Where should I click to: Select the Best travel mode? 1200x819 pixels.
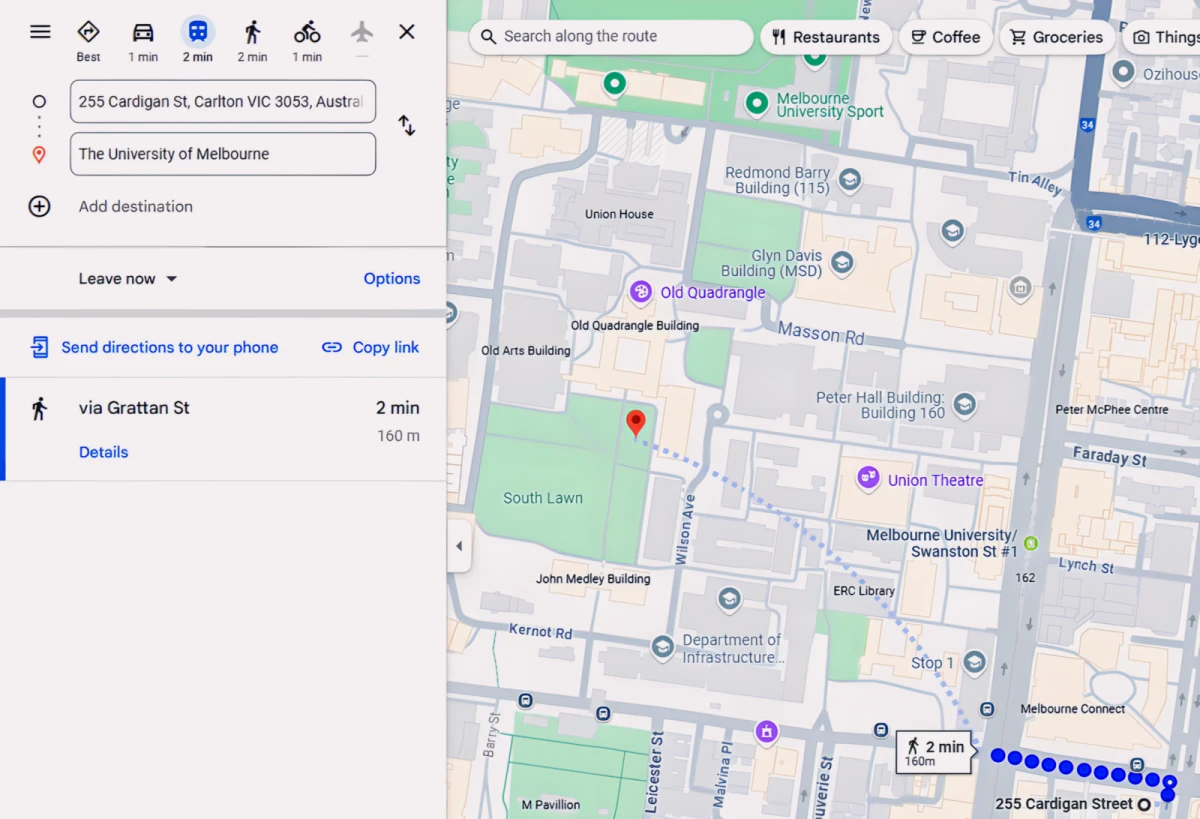click(x=89, y=40)
